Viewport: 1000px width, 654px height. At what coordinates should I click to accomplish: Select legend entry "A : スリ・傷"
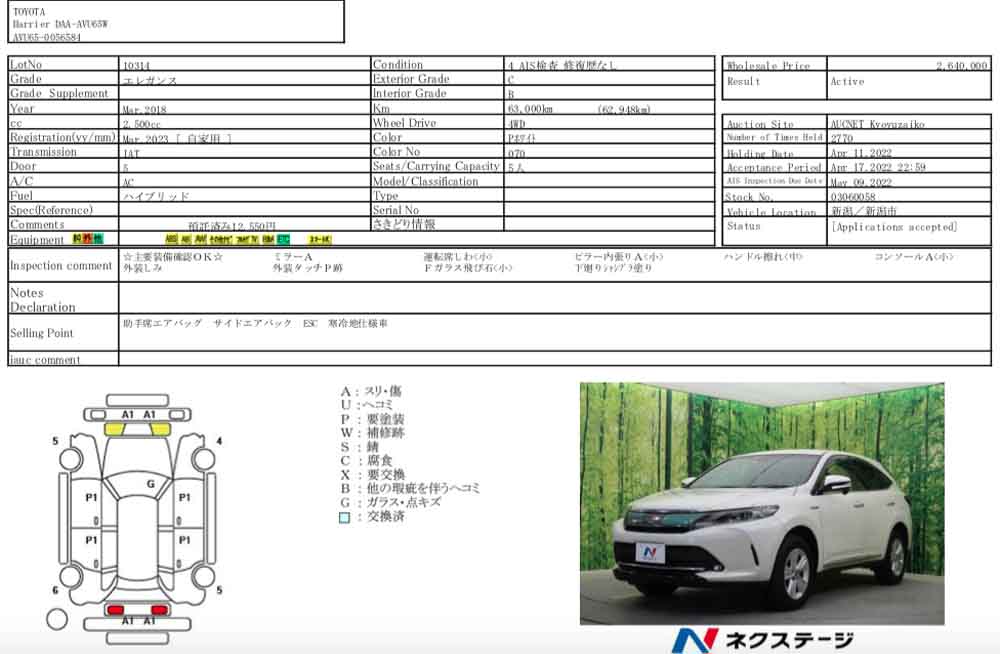click(371, 391)
